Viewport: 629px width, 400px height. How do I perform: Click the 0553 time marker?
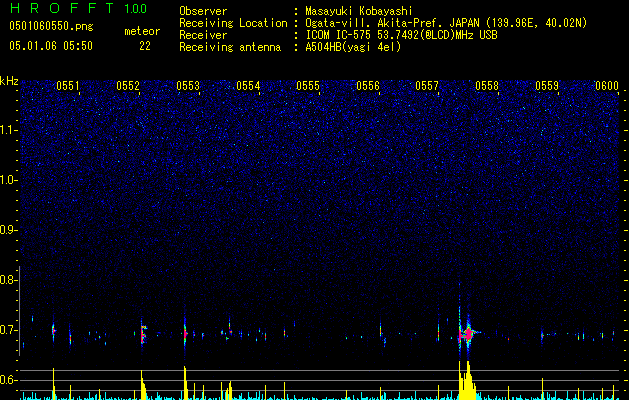(x=188, y=86)
